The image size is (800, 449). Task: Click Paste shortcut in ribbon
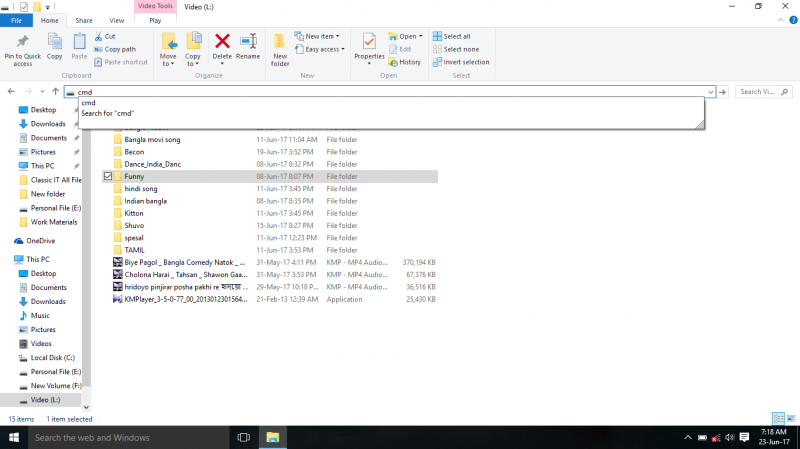click(x=121, y=62)
